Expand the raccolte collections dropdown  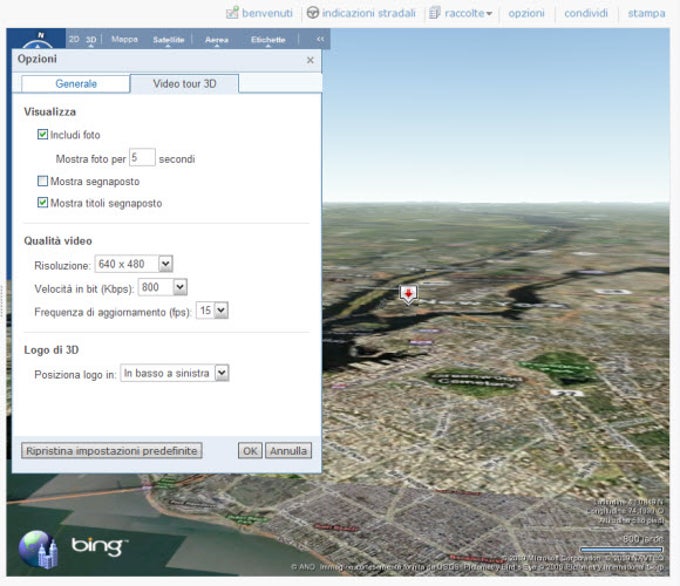point(489,13)
